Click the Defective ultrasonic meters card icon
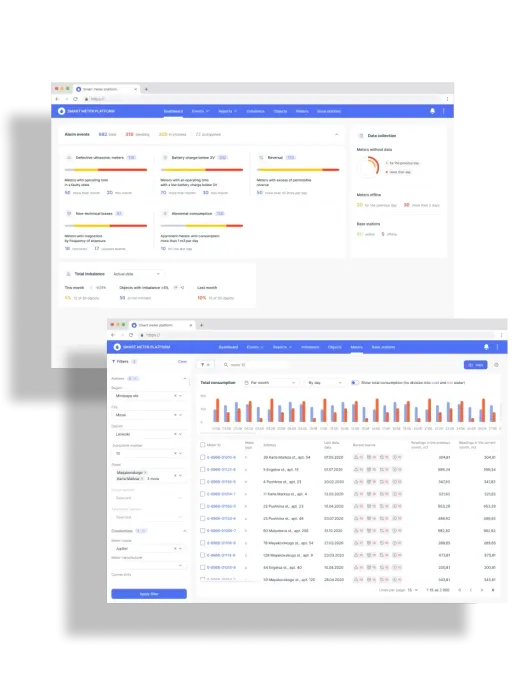527x700 pixels. point(69,158)
